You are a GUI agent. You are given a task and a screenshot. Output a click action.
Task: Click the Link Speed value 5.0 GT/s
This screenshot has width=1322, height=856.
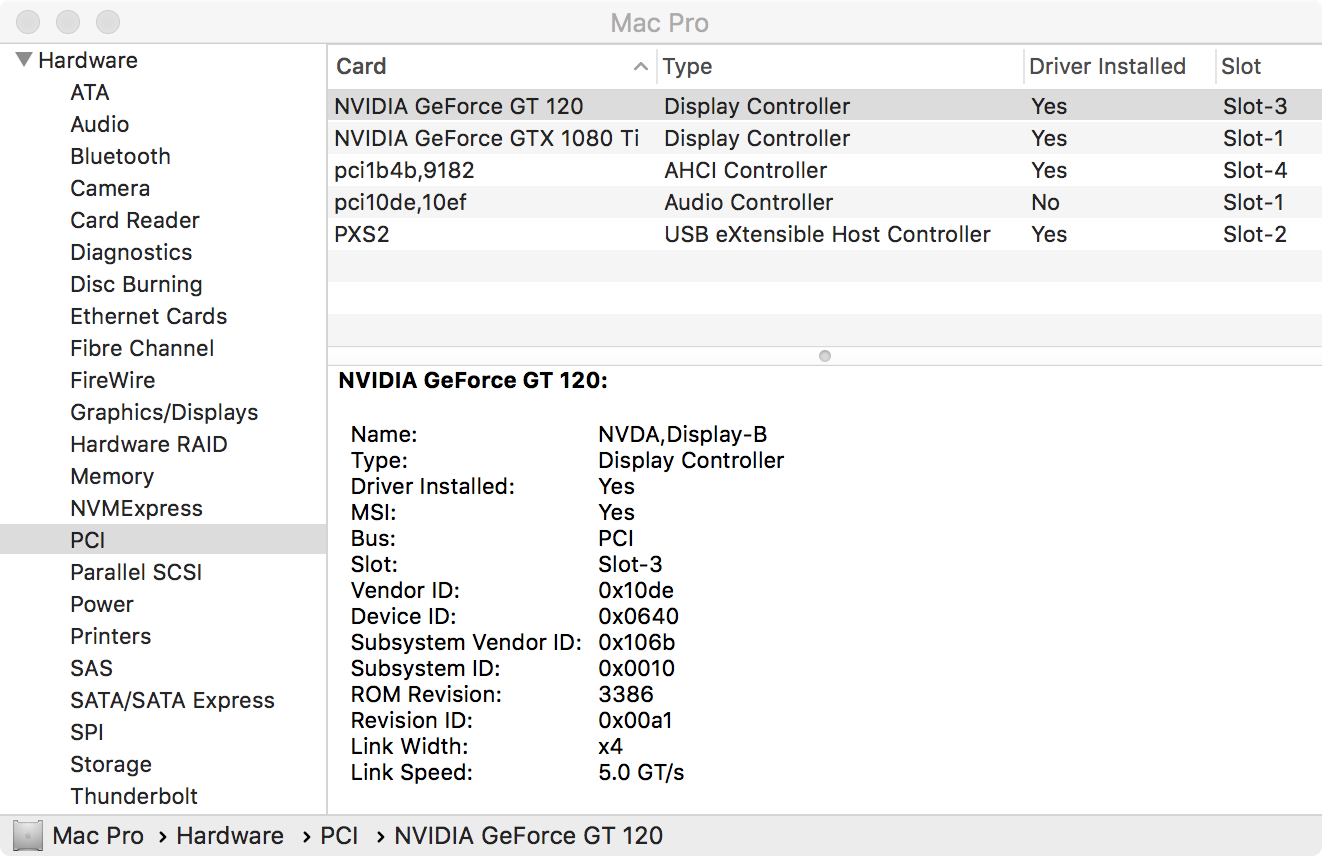pos(641,772)
